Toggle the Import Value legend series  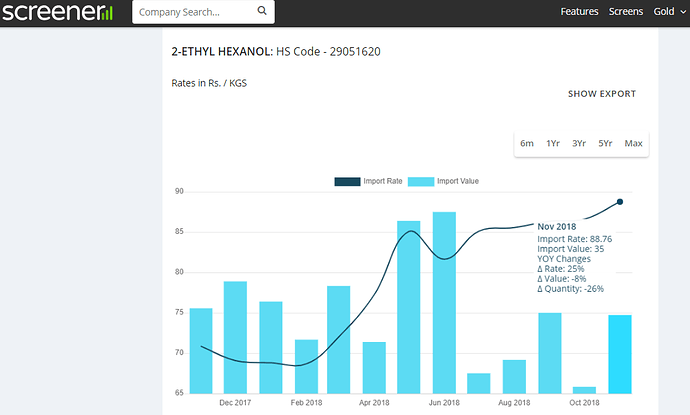[458, 181]
